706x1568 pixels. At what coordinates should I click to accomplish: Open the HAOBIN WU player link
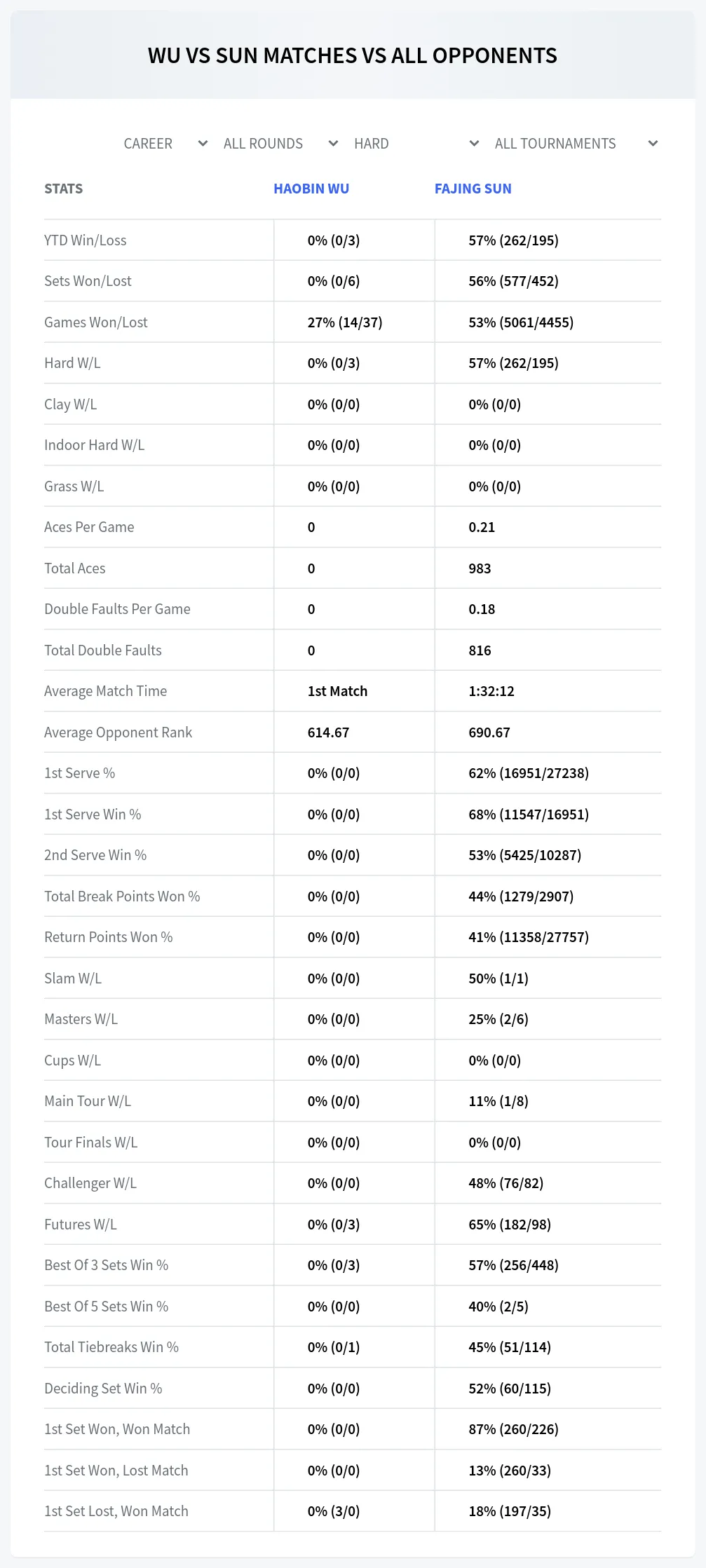311,189
